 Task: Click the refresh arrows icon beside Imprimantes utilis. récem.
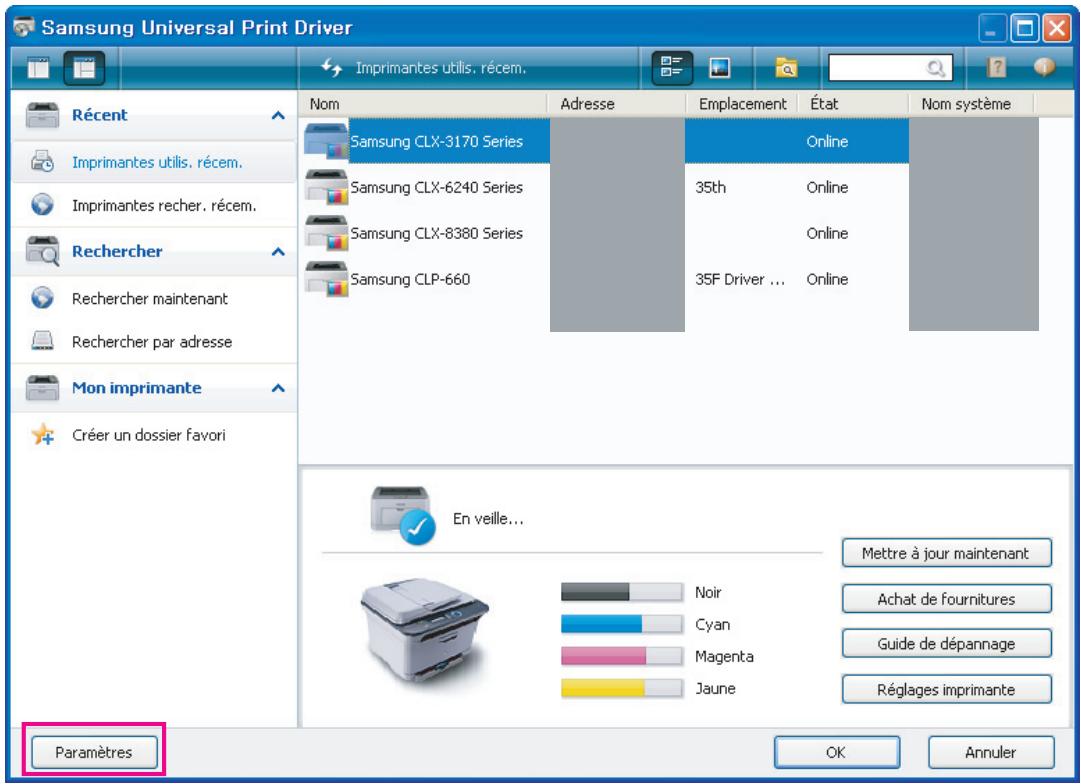[x=332, y=68]
